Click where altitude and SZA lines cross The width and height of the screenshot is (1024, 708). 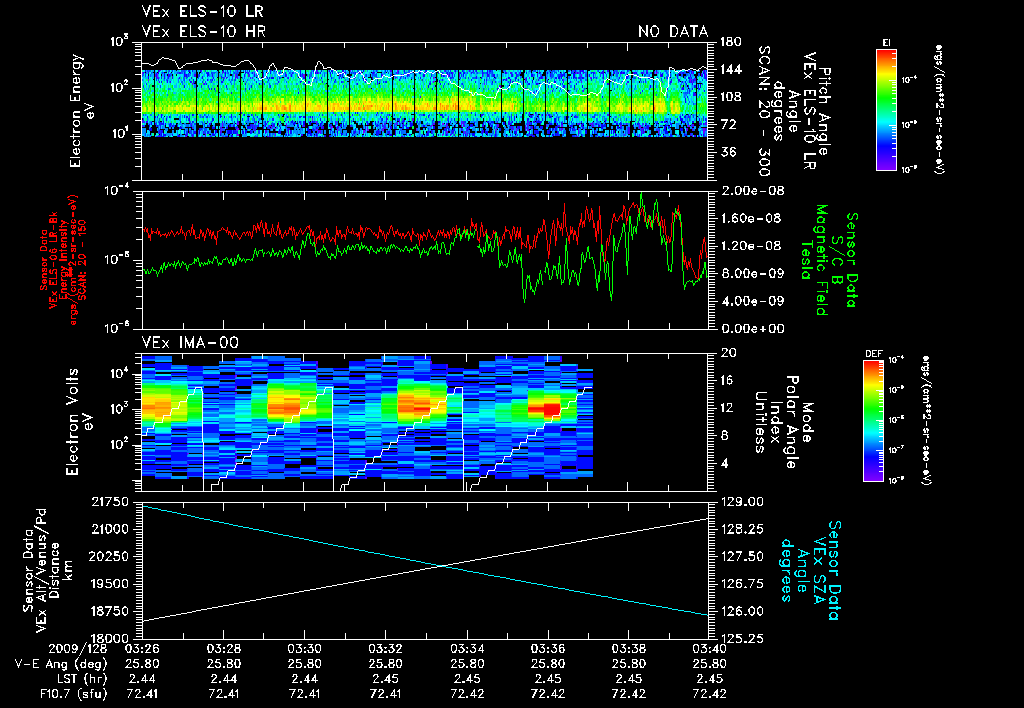tap(443, 566)
